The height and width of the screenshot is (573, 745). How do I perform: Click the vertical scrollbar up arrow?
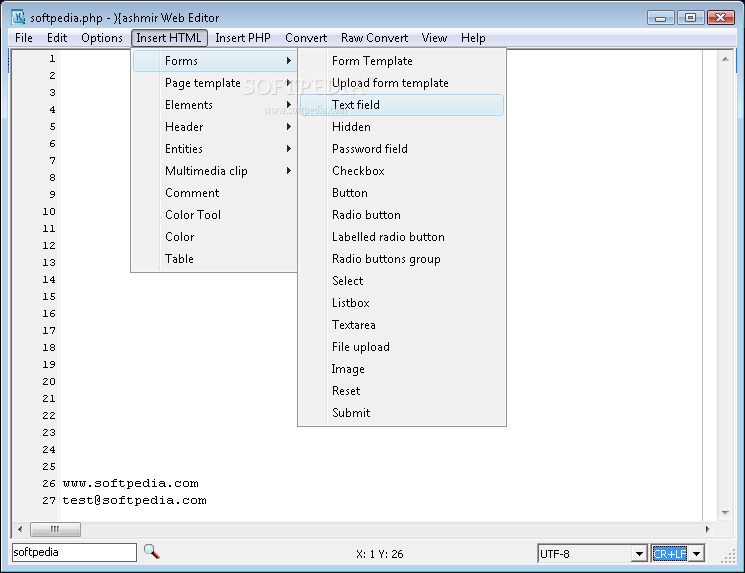tap(725, 59)
